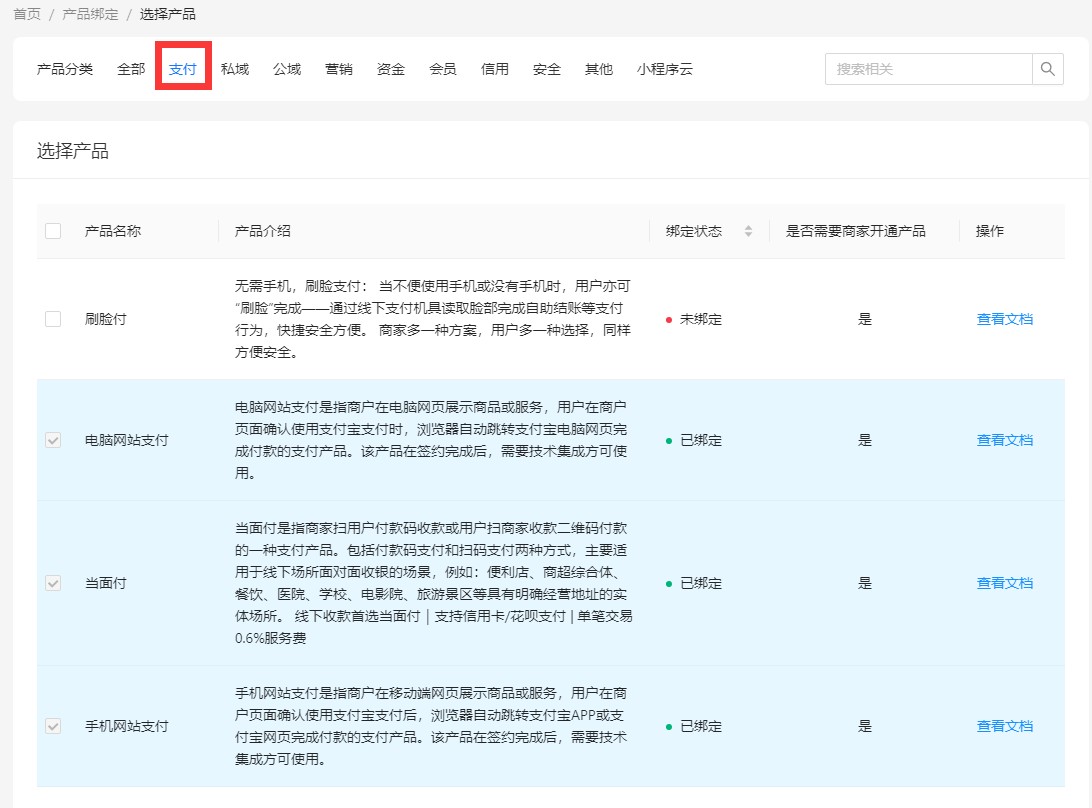The image size is (1092, 808).
Task: View documentation for 当面付
Action: point(1004,583)
